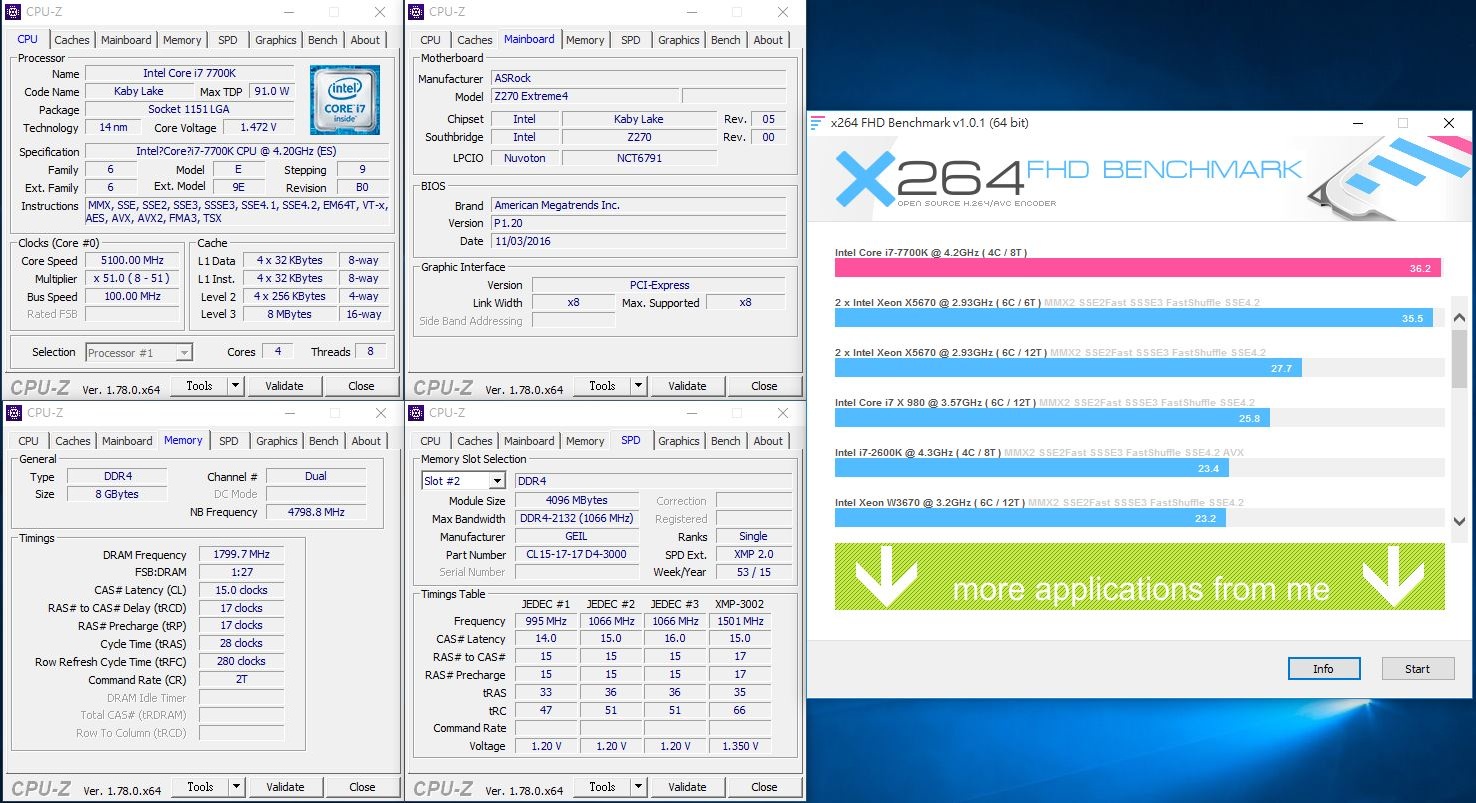Click the DRAM Frequency value 1799.7 MHz
The width and height of the screenshot is (1476, 803).
[241, 554]
